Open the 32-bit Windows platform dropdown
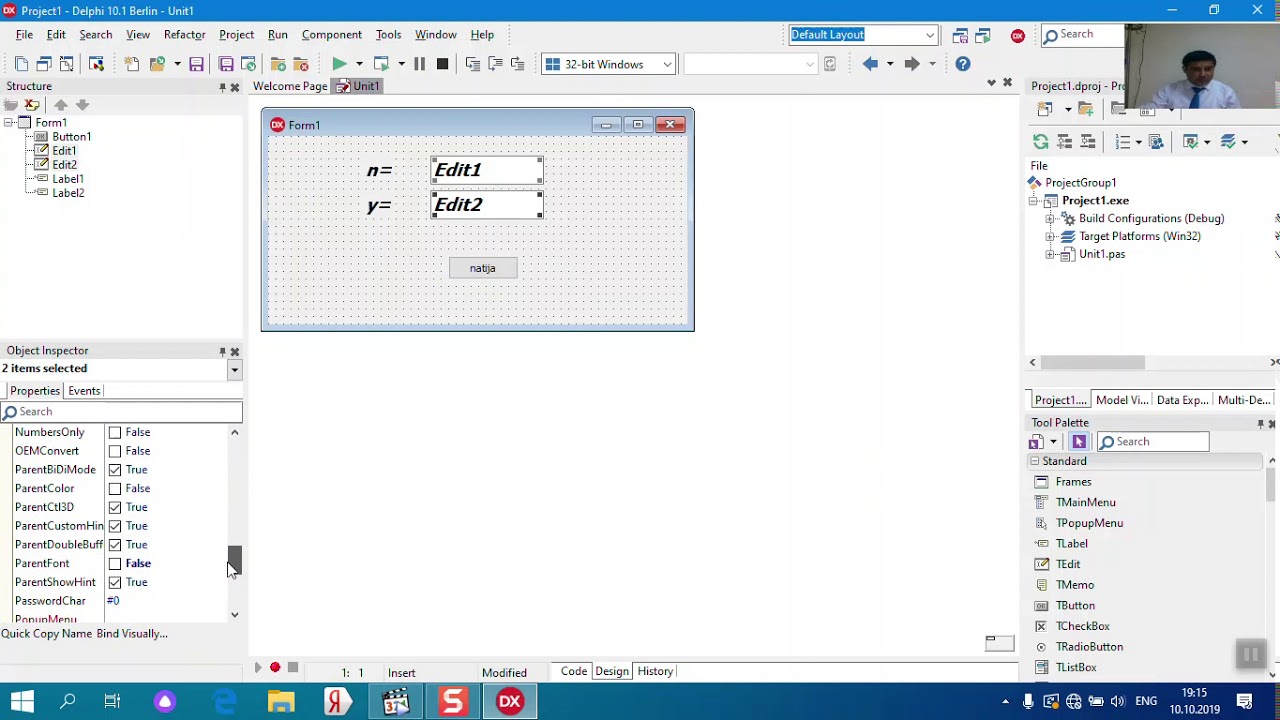1280x720 pixels. 667,65
